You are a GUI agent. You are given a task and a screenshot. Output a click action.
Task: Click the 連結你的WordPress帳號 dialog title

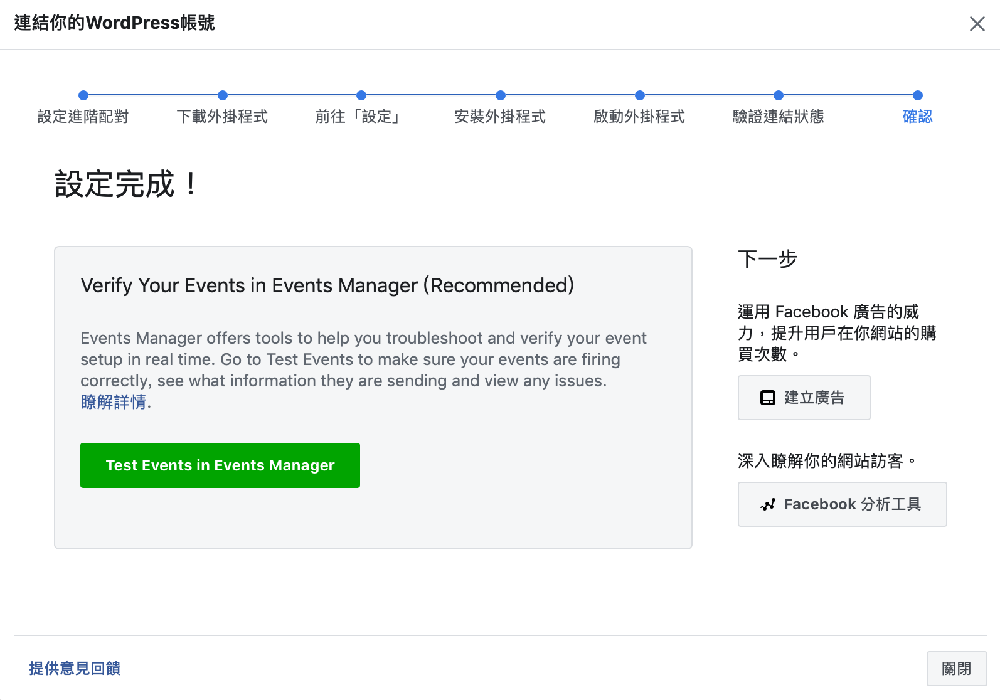(x=115, y=23)
